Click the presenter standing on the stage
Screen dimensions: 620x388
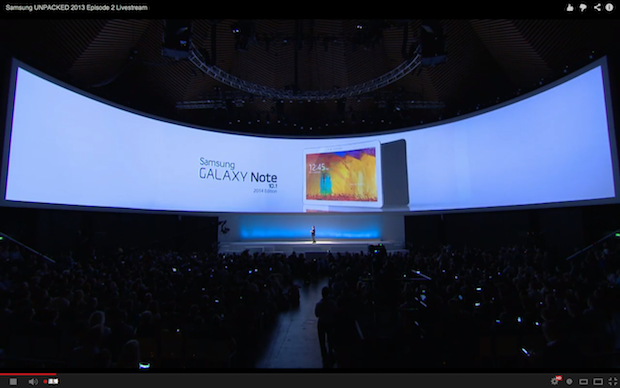coord(313,234)
